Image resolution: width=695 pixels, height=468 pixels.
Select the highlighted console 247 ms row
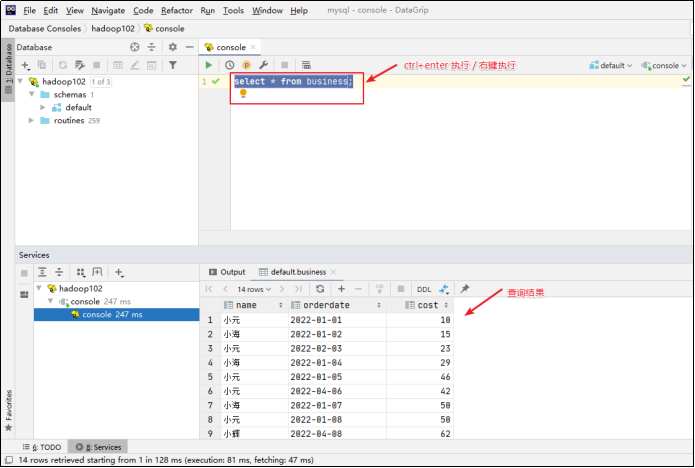coord(117,314)
